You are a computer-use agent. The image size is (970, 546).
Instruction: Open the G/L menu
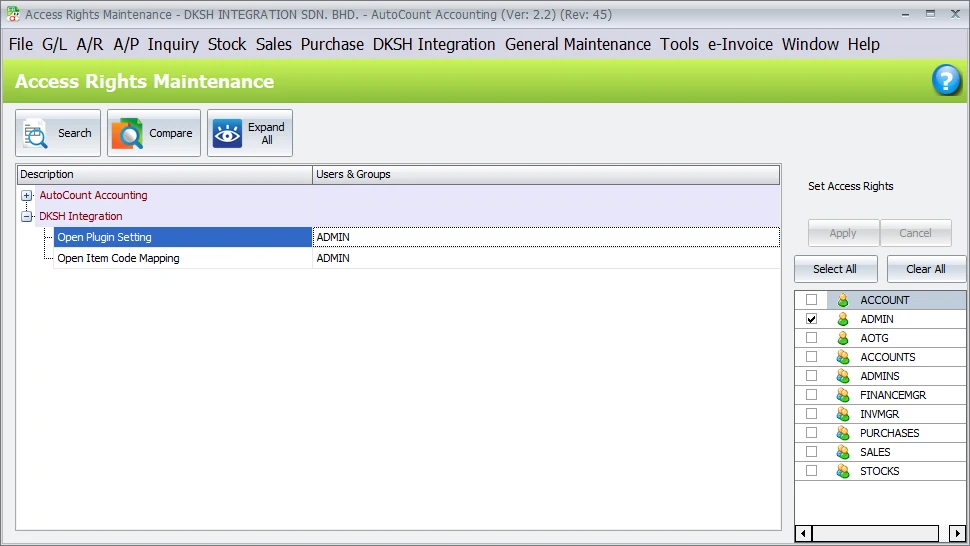[54, 45]
